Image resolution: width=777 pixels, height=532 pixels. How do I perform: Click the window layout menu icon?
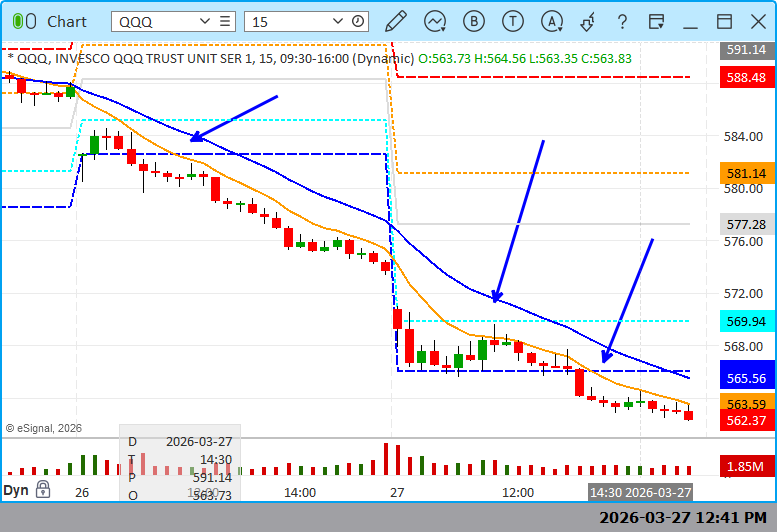coord(657,22)
